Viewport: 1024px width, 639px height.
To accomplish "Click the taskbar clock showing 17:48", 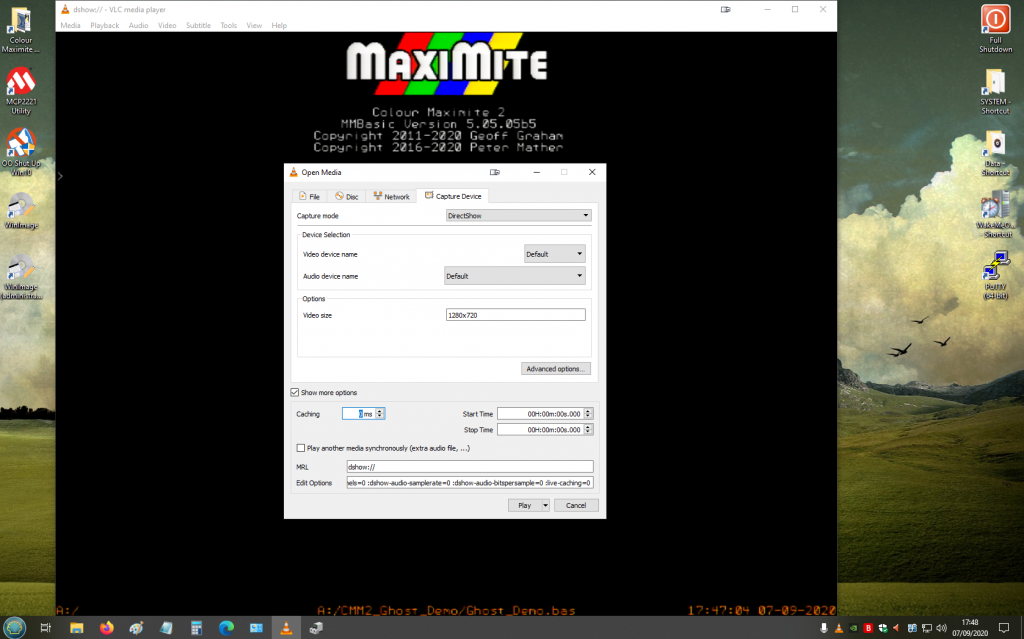I will [x=970, y=628].
